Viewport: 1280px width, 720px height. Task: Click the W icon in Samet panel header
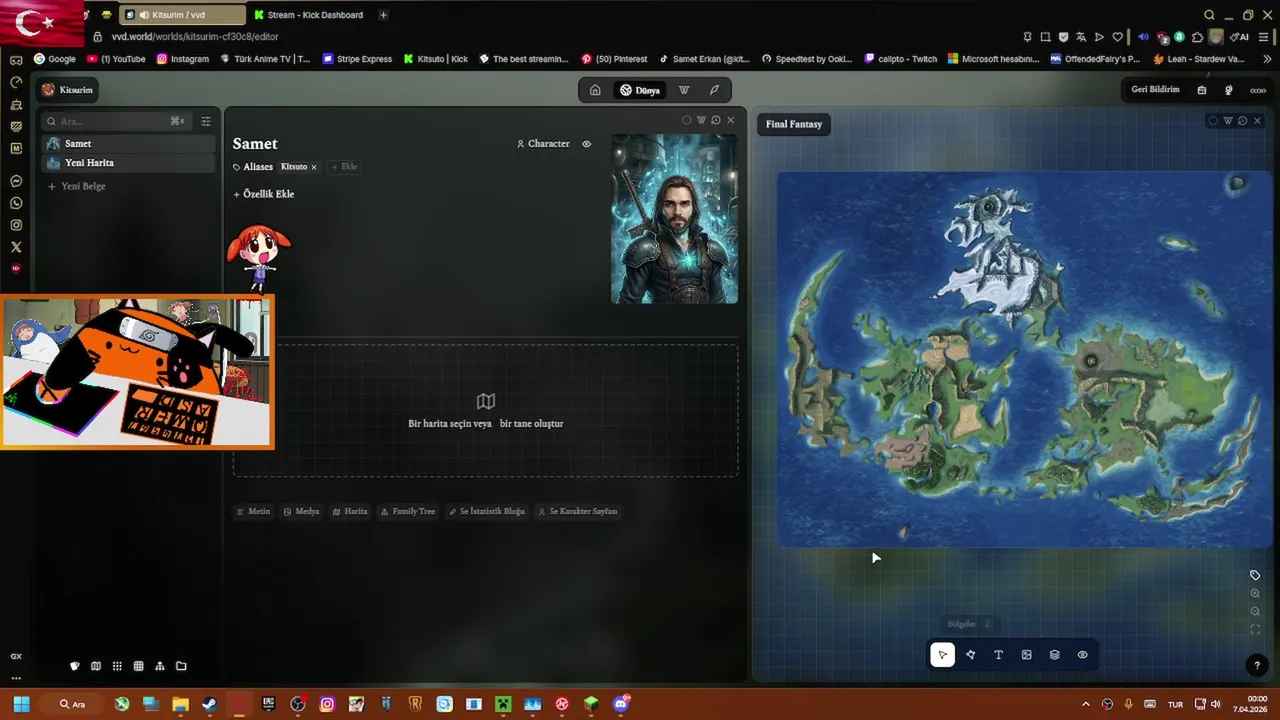(x=701, y=120)
